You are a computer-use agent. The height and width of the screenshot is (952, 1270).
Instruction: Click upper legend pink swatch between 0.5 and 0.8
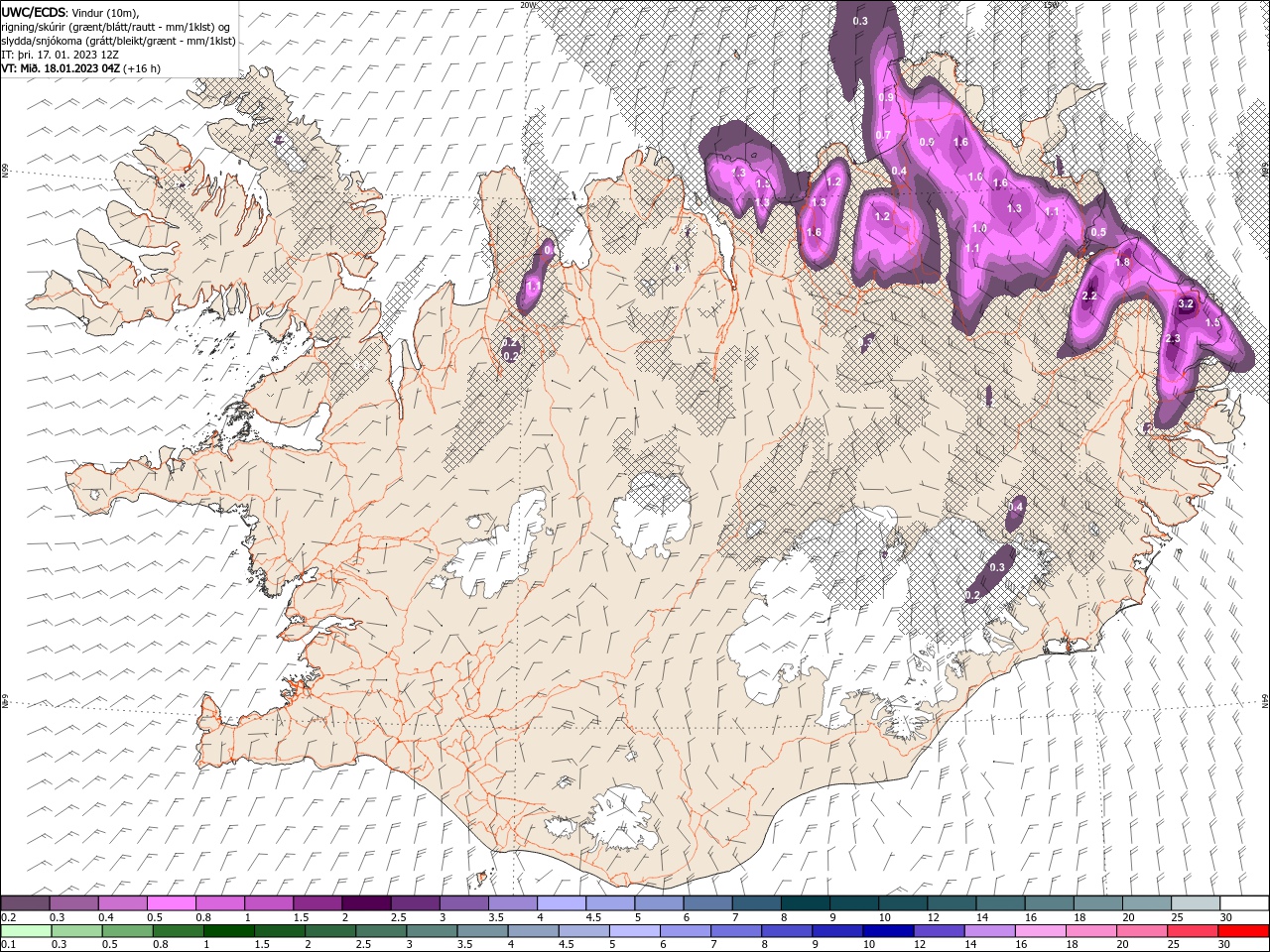pyautogui.click(x=171, y=903)
